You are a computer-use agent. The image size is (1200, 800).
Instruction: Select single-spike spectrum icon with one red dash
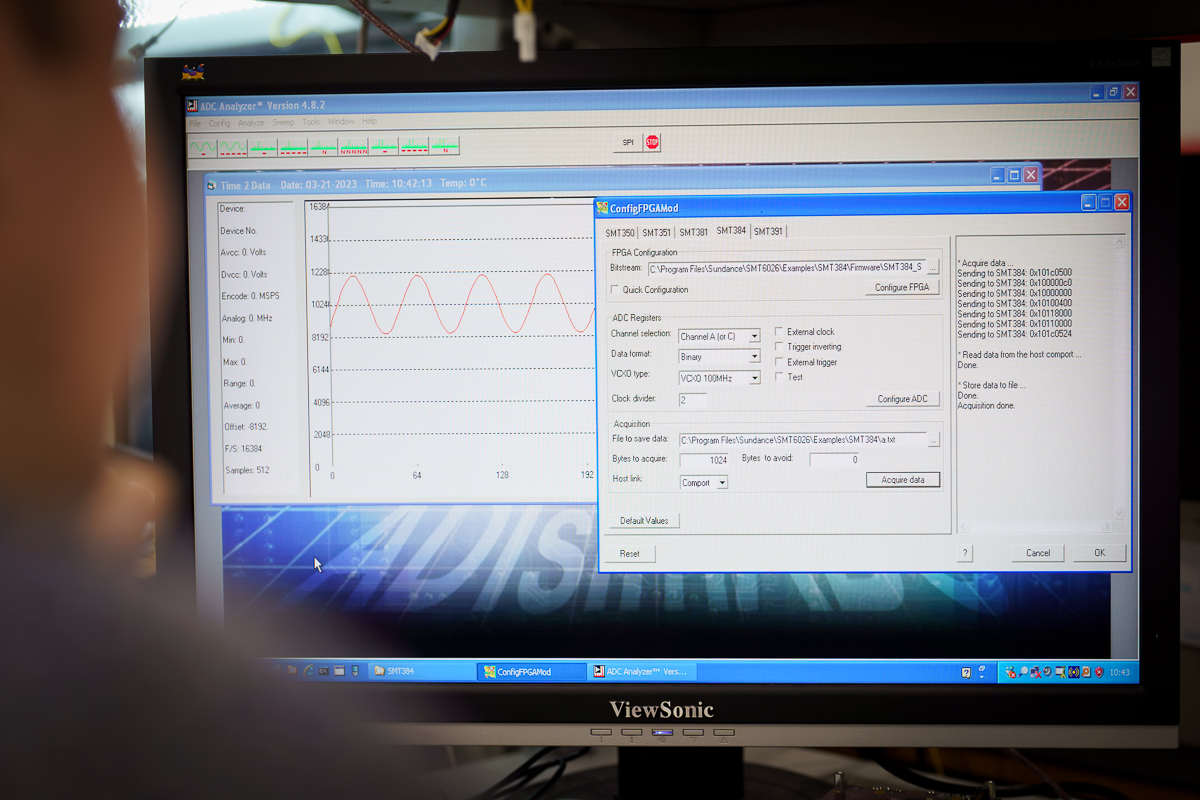coord(263,147)
